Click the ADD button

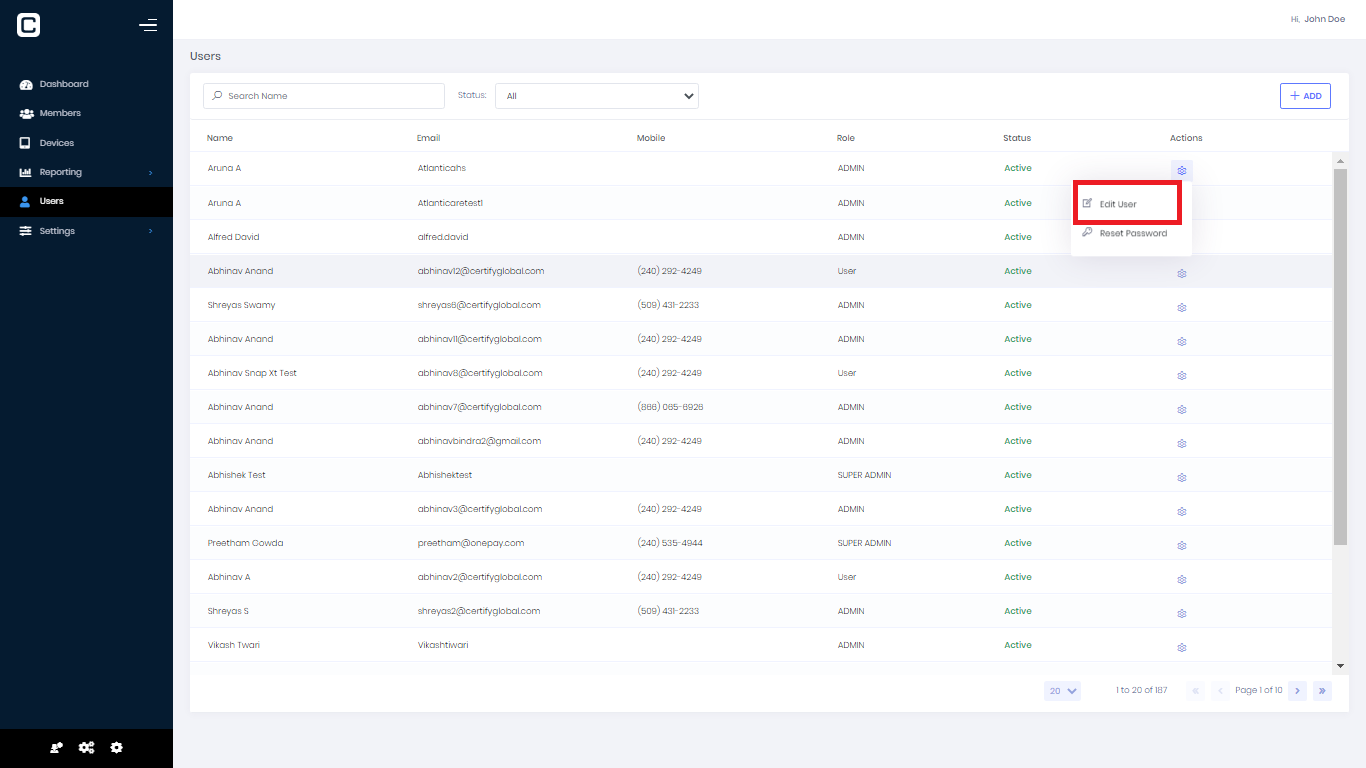pyautogui.click(x=1305, y=95)
